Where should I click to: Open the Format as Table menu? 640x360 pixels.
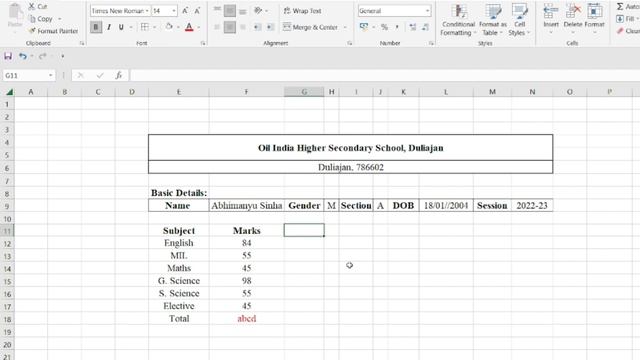click(493, 20)
